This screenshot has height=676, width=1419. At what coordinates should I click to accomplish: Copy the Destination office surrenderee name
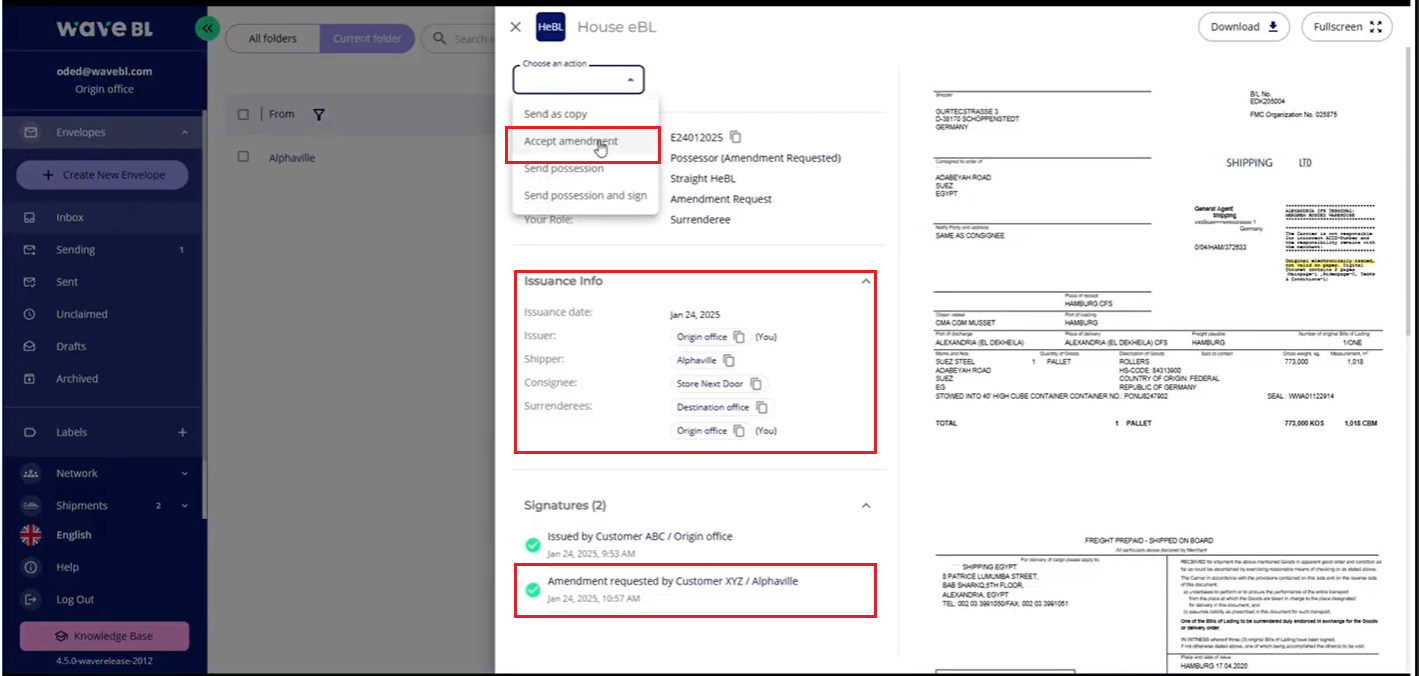pyautogui.click(x=762, y=407)
